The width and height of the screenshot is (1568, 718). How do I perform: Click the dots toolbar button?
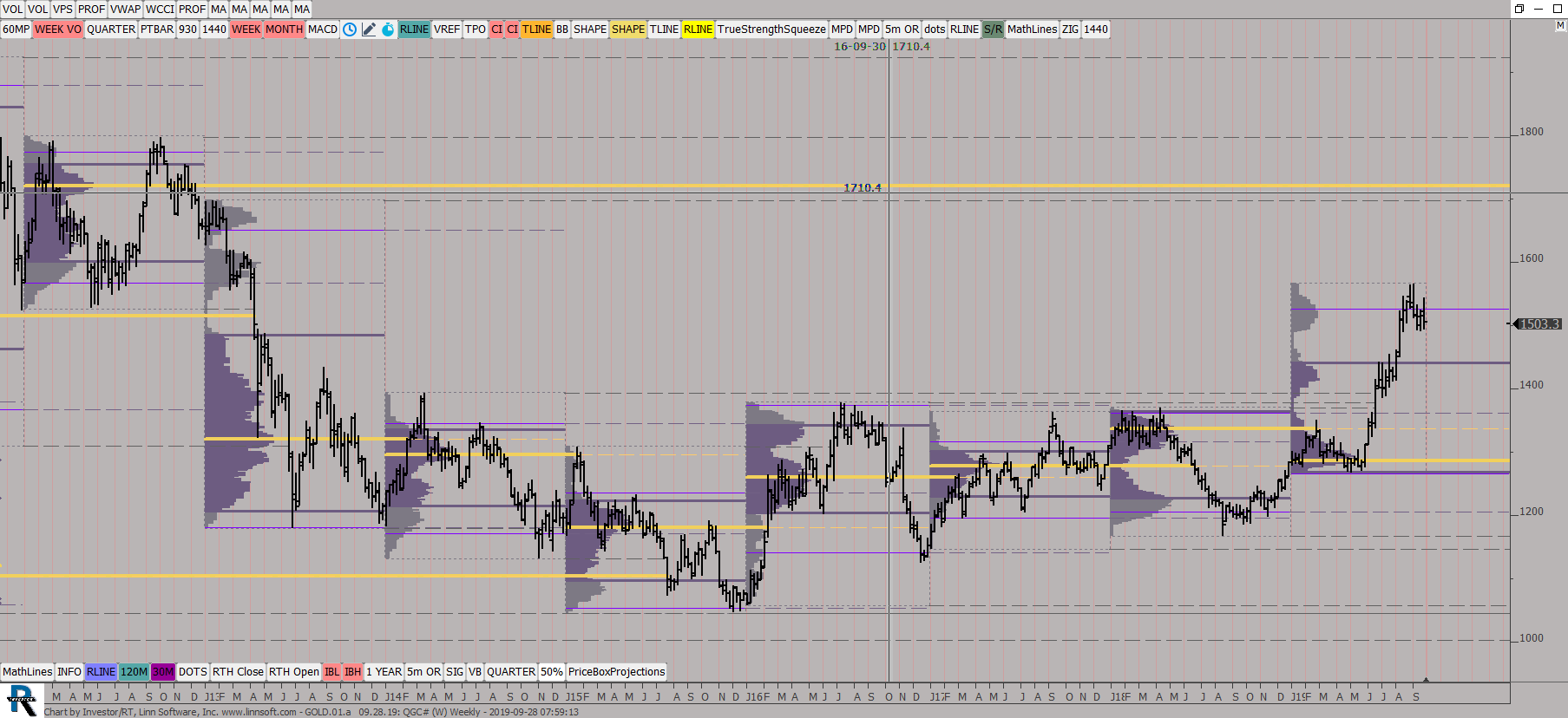click(x=935, y=29)
